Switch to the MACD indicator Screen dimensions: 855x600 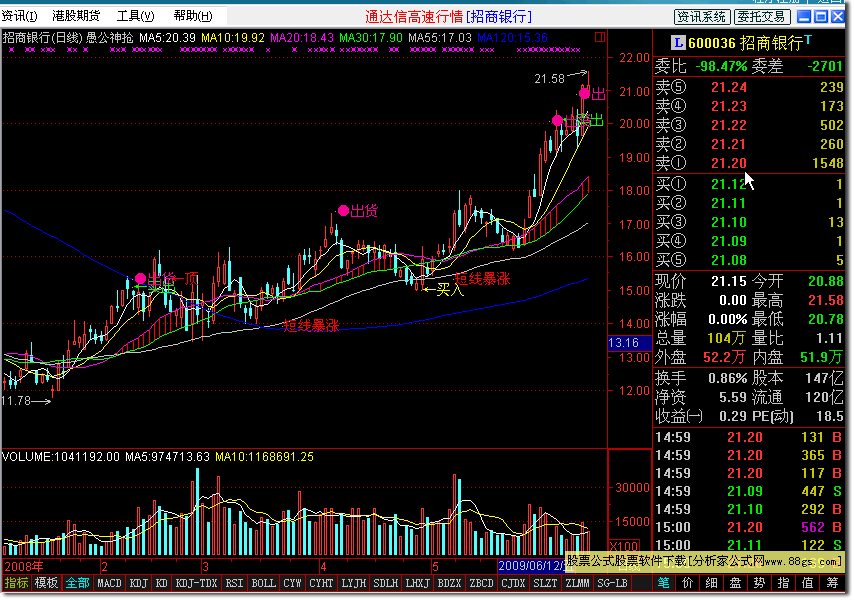pos(109,583)
